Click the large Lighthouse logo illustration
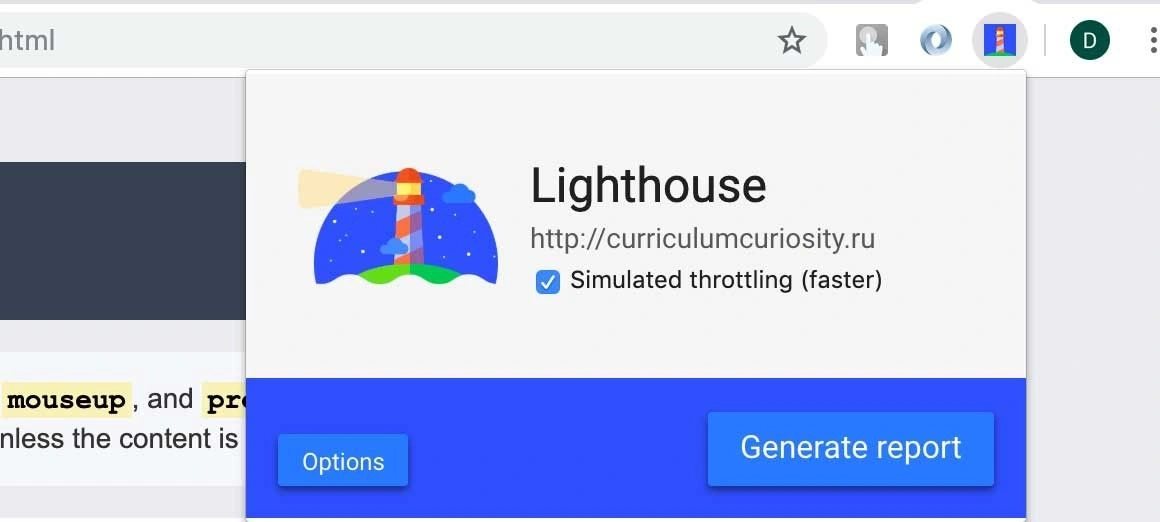The height and width of the screenshot is (522, 1160). [399, 226]
